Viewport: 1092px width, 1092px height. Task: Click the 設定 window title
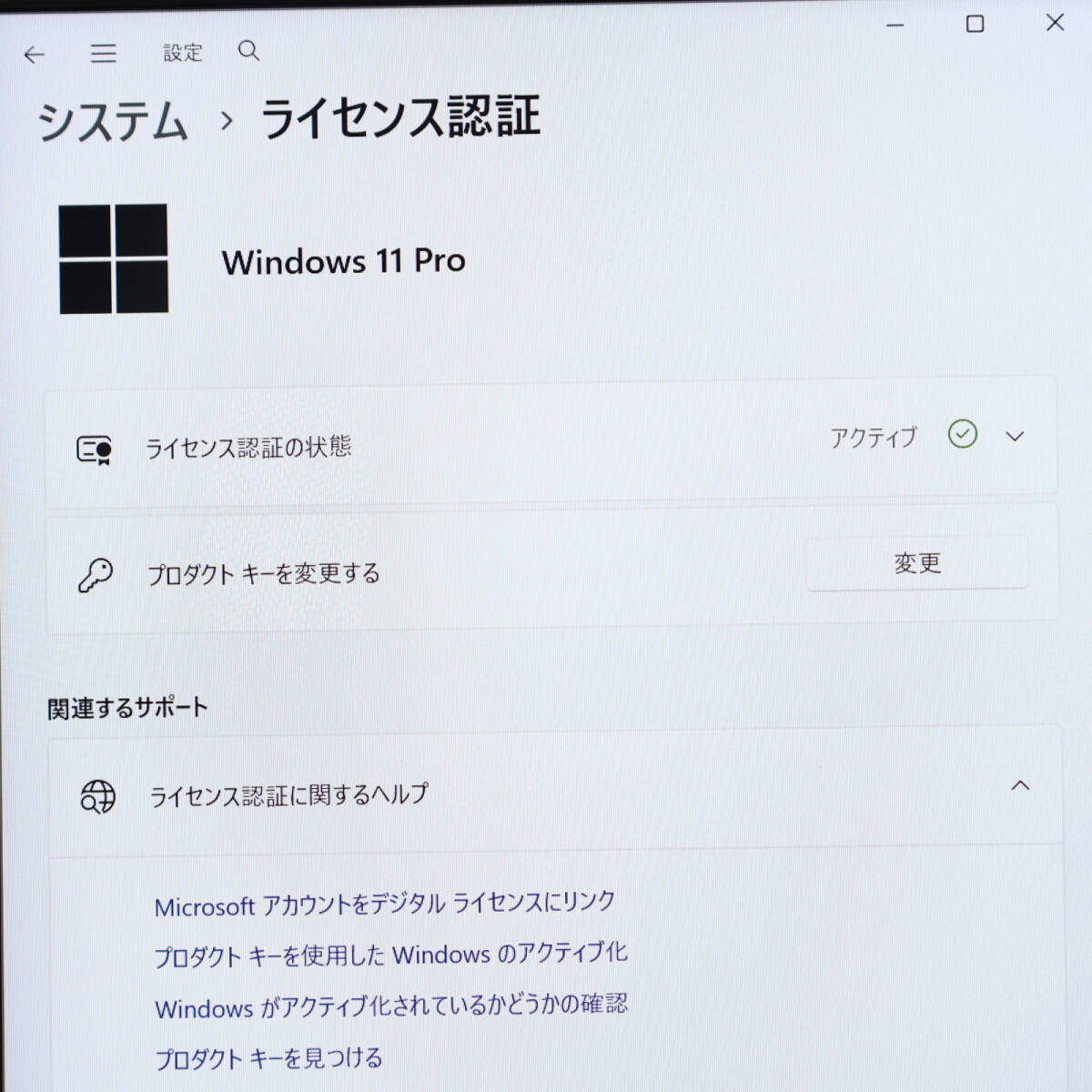point(183,53)
